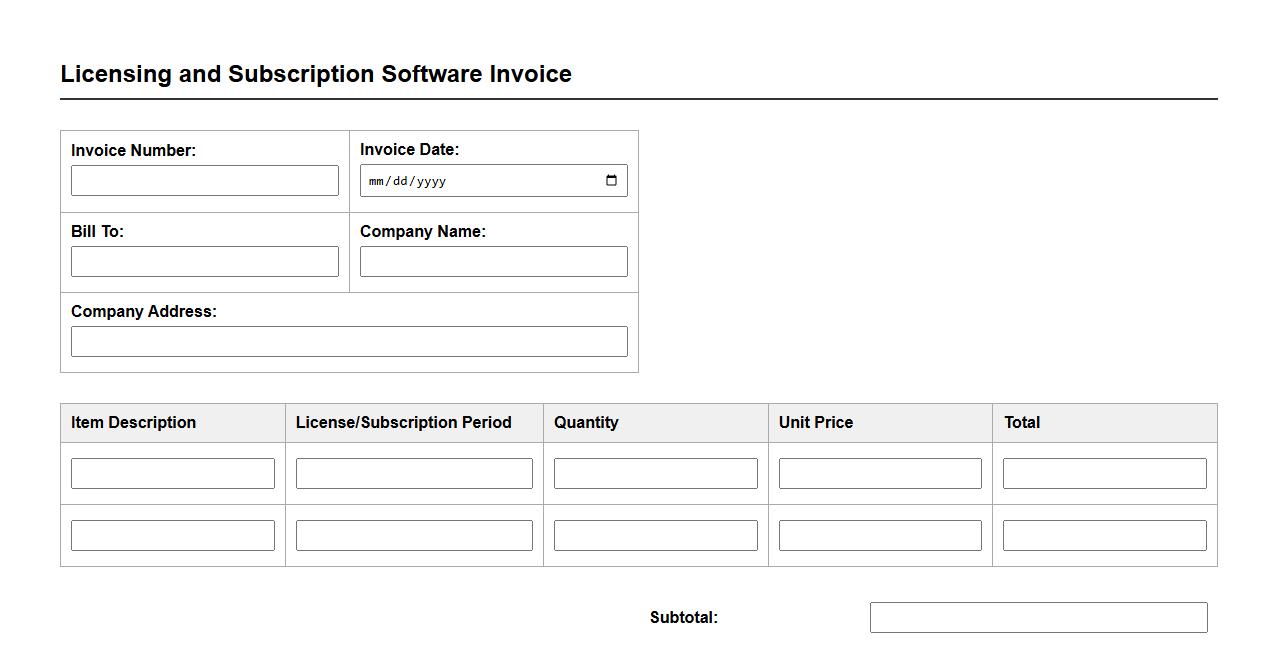Focus the Bill To text field
Image resolution: width=1278 pixels, height=650 pixels.
[205, 262]
